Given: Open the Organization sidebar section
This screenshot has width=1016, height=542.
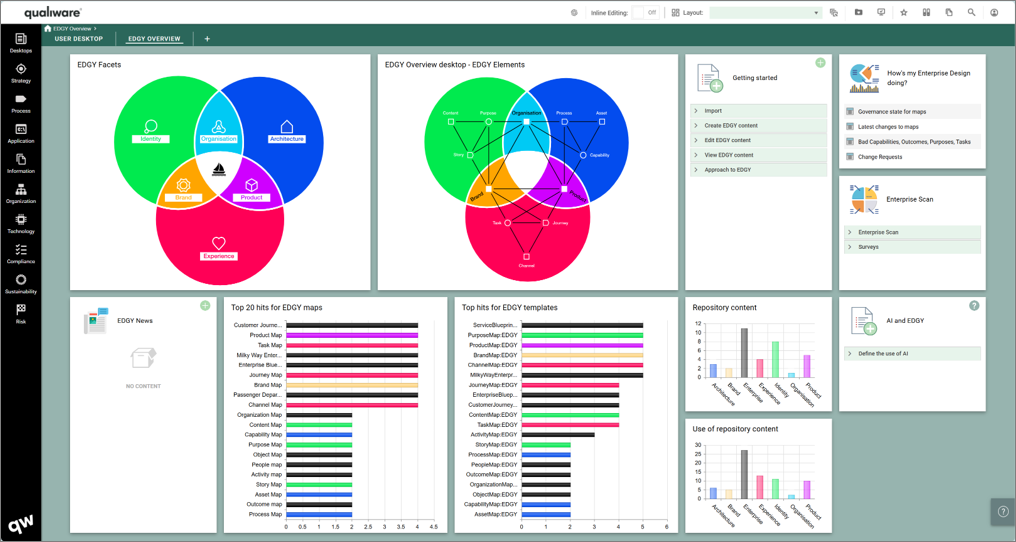Looking at the screenshot, I should click(x=21, y=194).
